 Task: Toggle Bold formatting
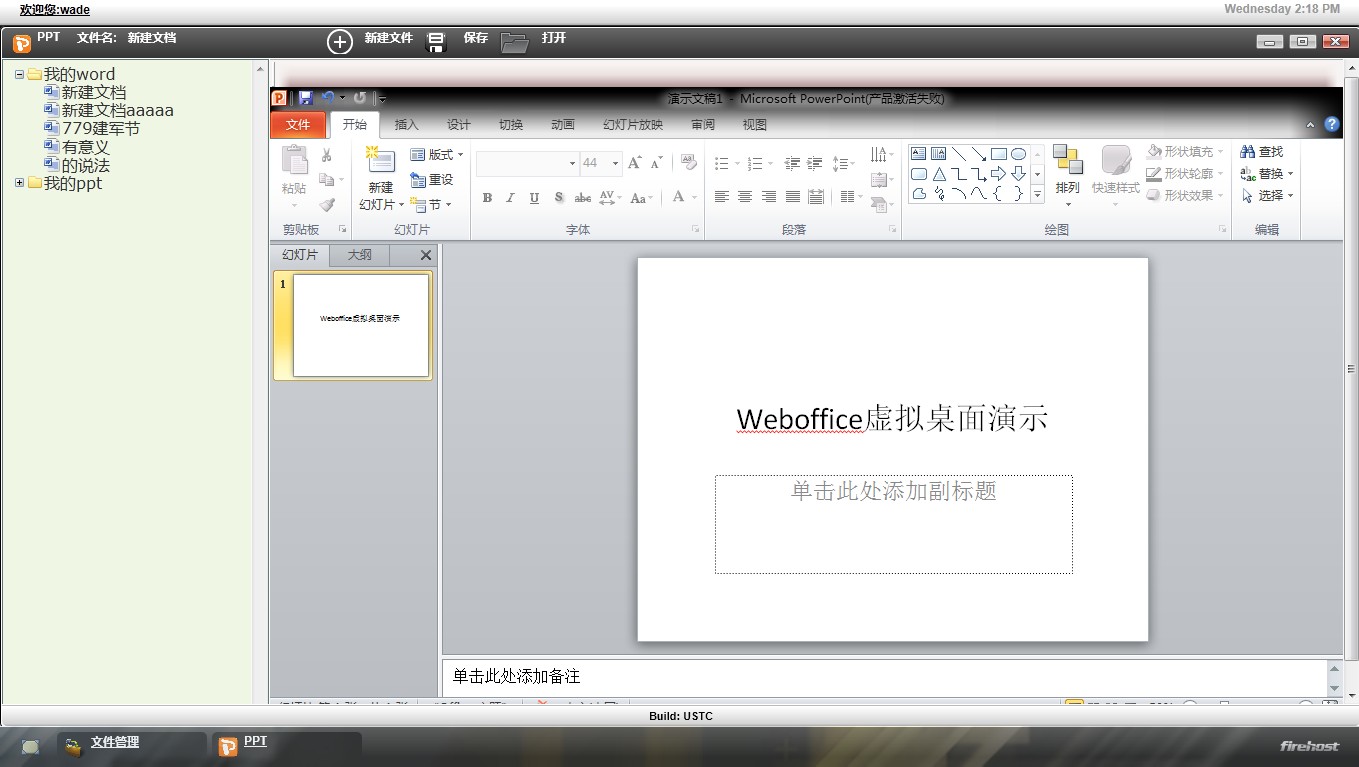click(x=487, y=198)
